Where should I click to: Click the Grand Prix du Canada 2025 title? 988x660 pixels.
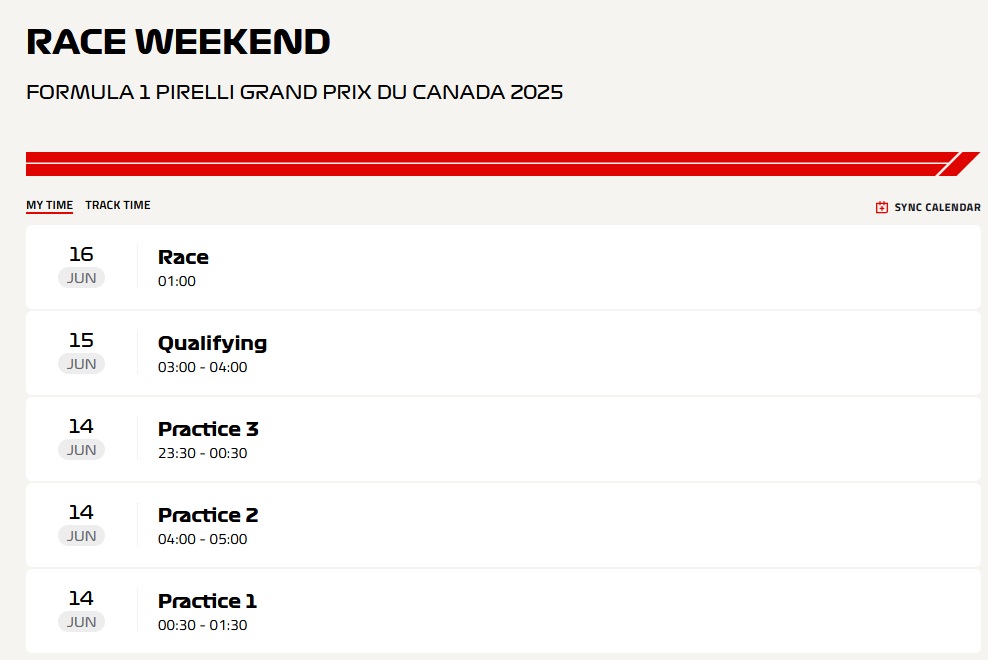pyautogui.click(x=294, y=92)
